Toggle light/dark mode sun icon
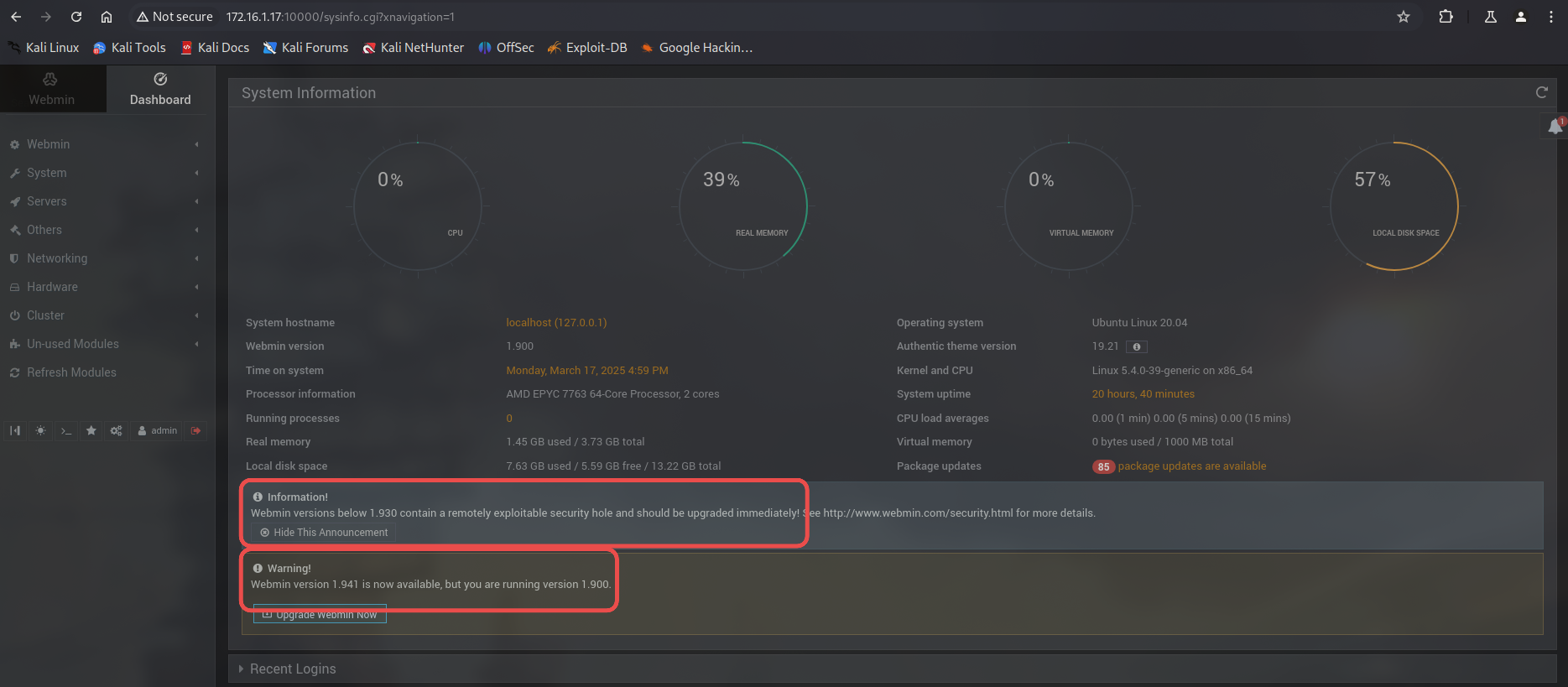This screenshot has height=687, width=1568. 40,430
